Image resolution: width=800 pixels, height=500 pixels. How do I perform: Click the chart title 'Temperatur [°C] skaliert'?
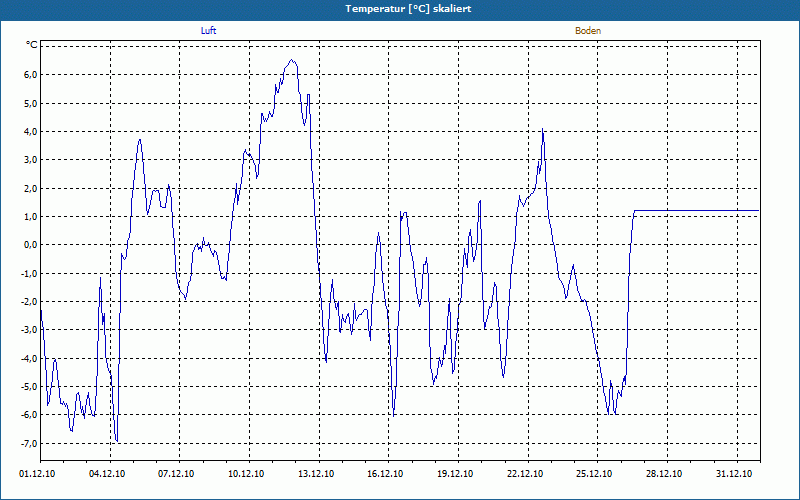coord(408,9)
